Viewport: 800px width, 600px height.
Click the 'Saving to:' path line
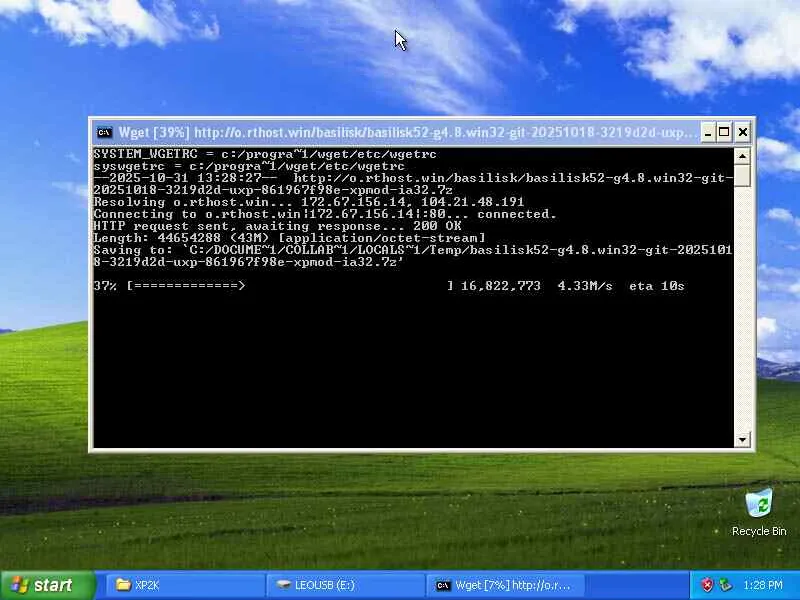[x=413, y=256]
